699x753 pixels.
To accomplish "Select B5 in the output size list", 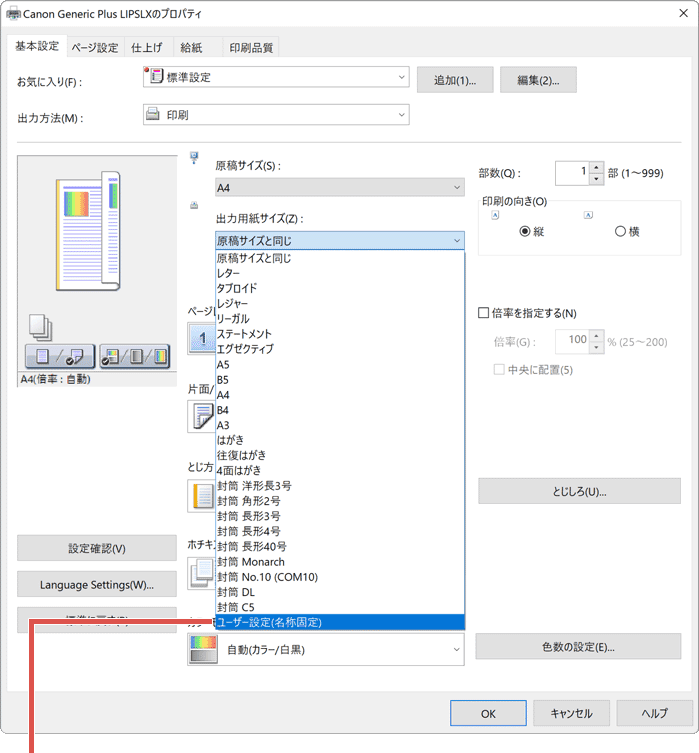I will [340, 380].
